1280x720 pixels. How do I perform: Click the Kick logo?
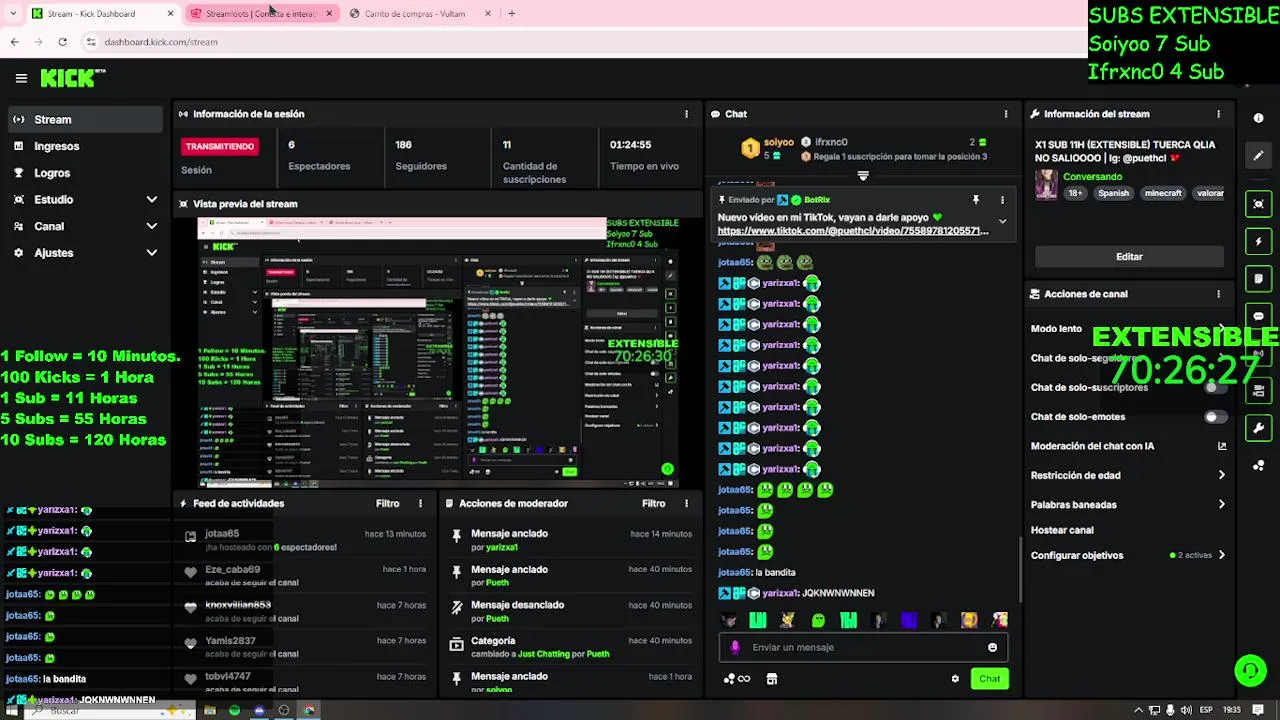tap(72, 78)
